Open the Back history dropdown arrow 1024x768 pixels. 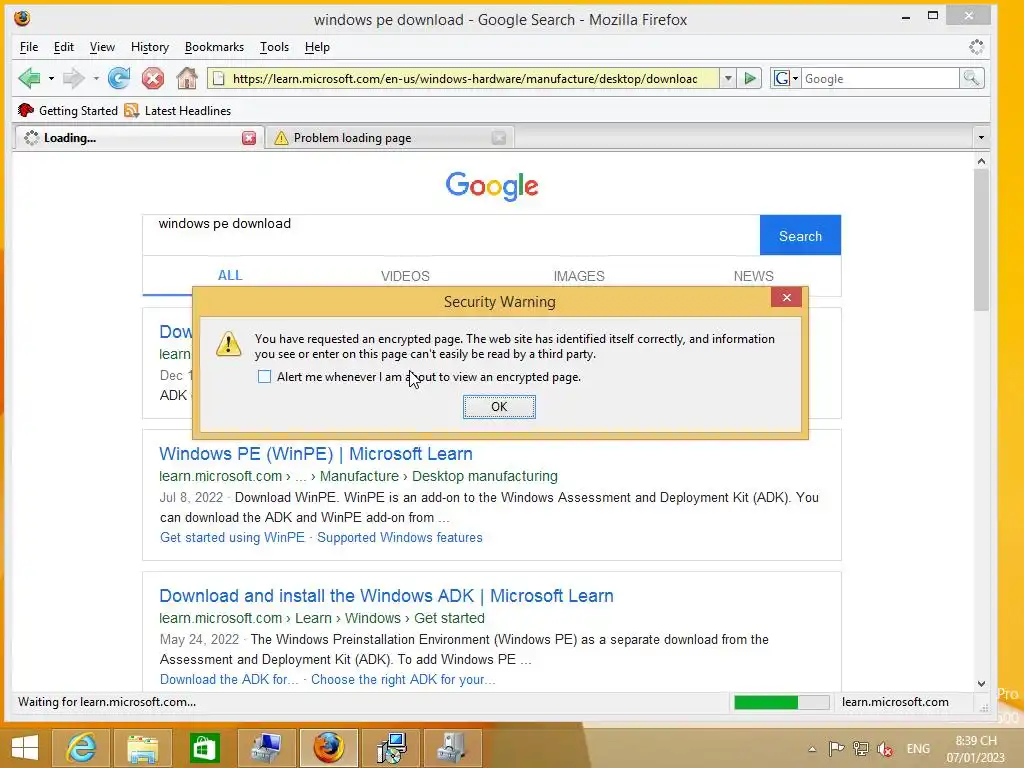click(51, 79)
